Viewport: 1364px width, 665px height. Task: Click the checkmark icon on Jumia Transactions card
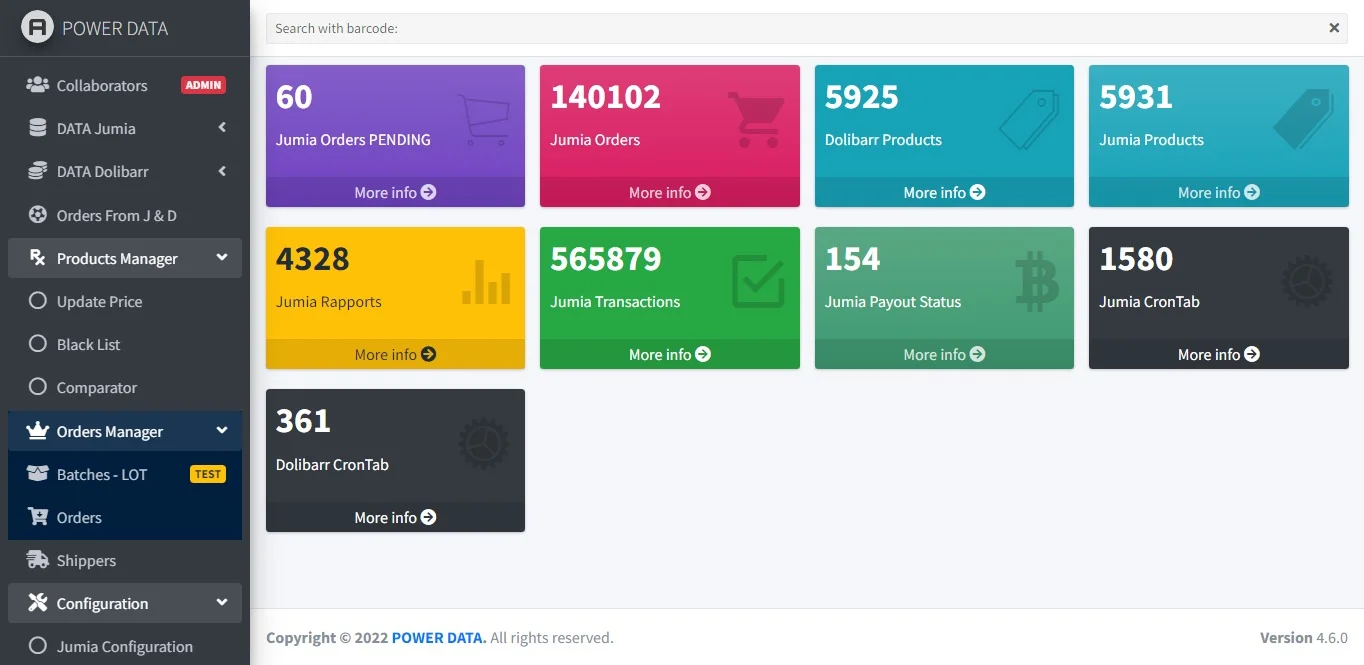point(759,281)
